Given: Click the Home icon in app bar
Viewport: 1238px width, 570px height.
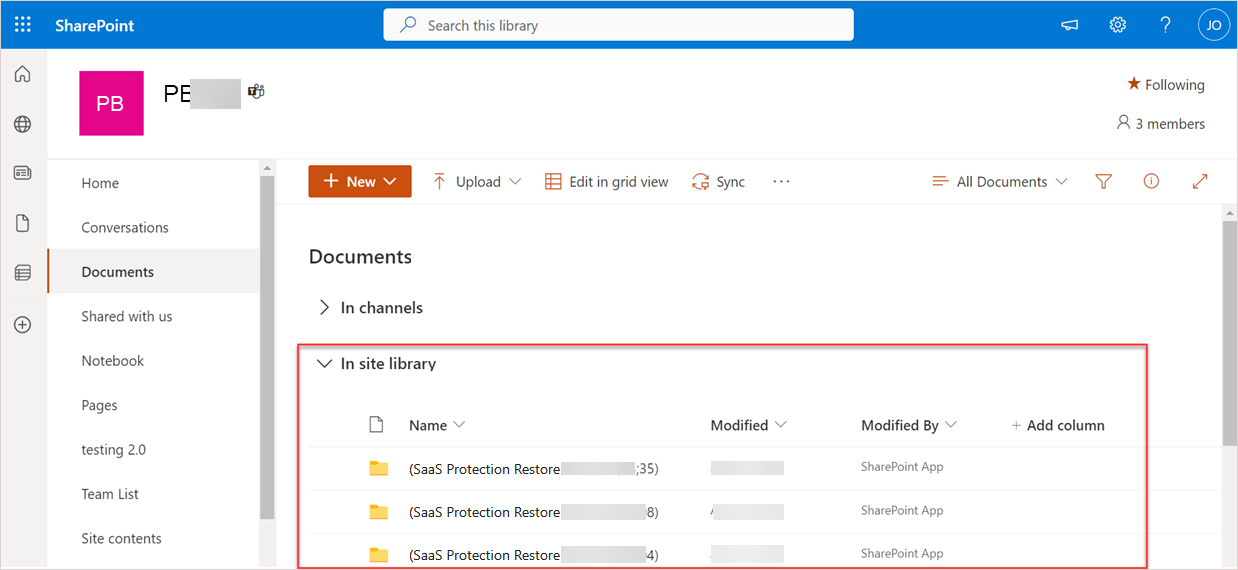Looking at the screenshot, I should [x=22, y=74].
